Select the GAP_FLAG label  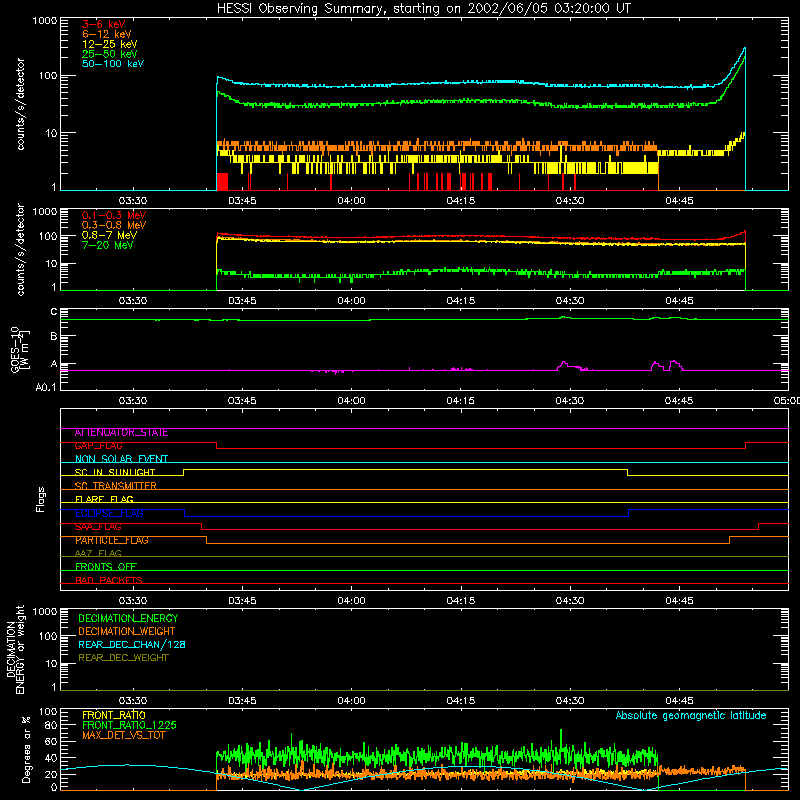click(98, 446)
